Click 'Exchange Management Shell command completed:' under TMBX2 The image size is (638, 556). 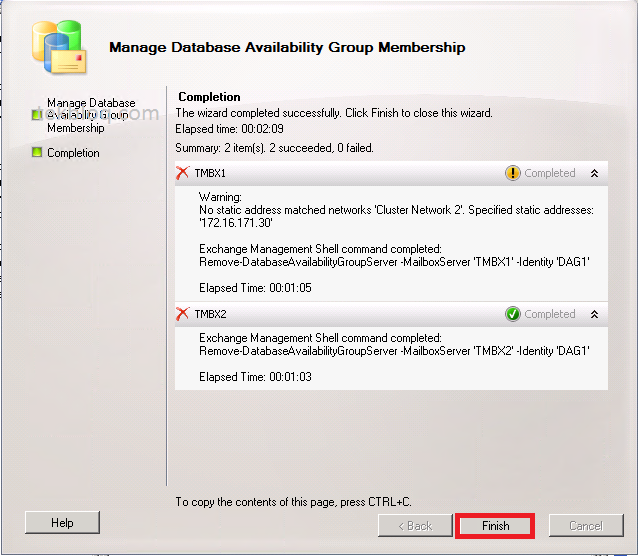320,338
